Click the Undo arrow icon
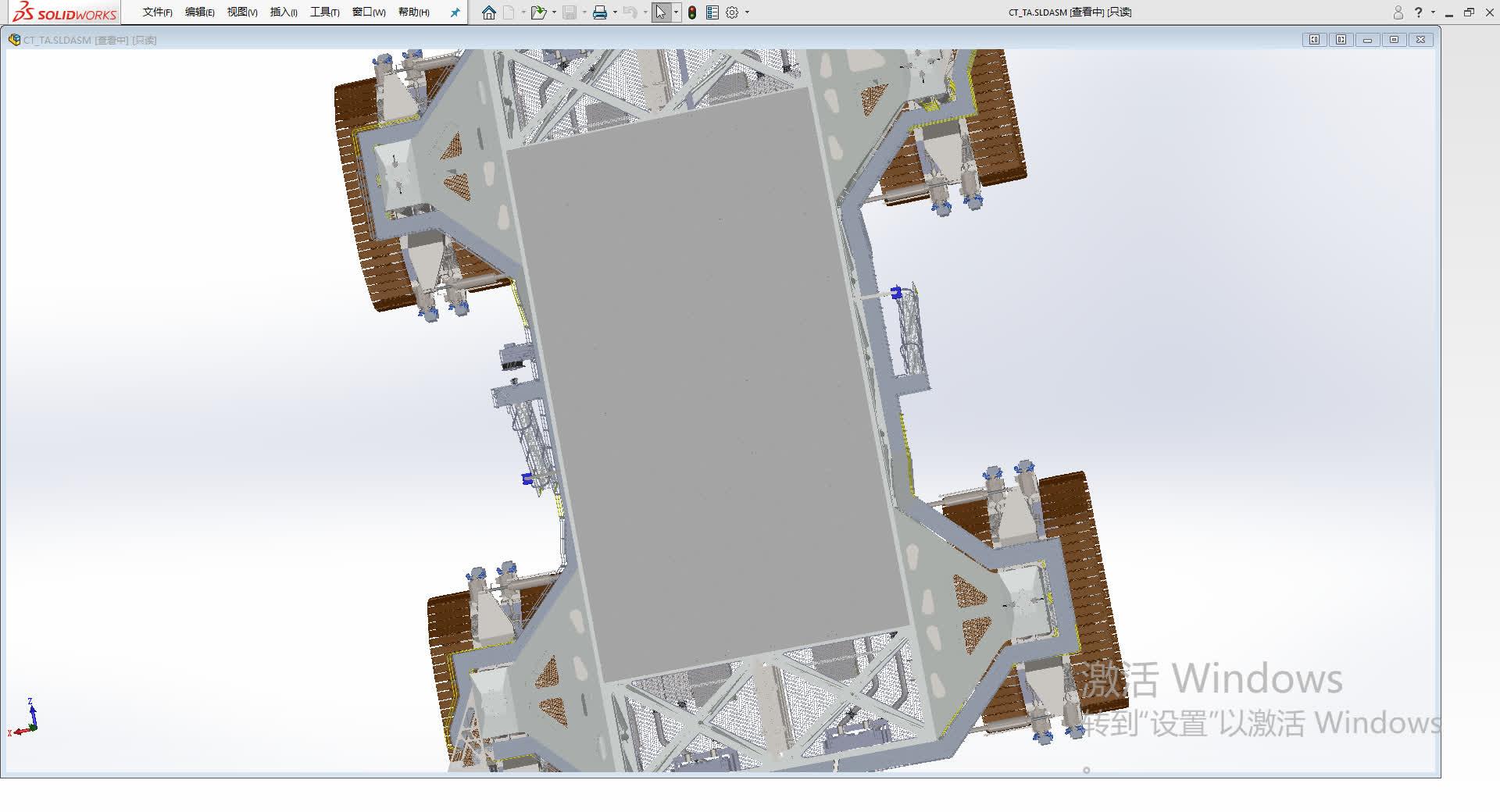The width and height of the screenshot is (1500, 812). [x=630, y=12]
